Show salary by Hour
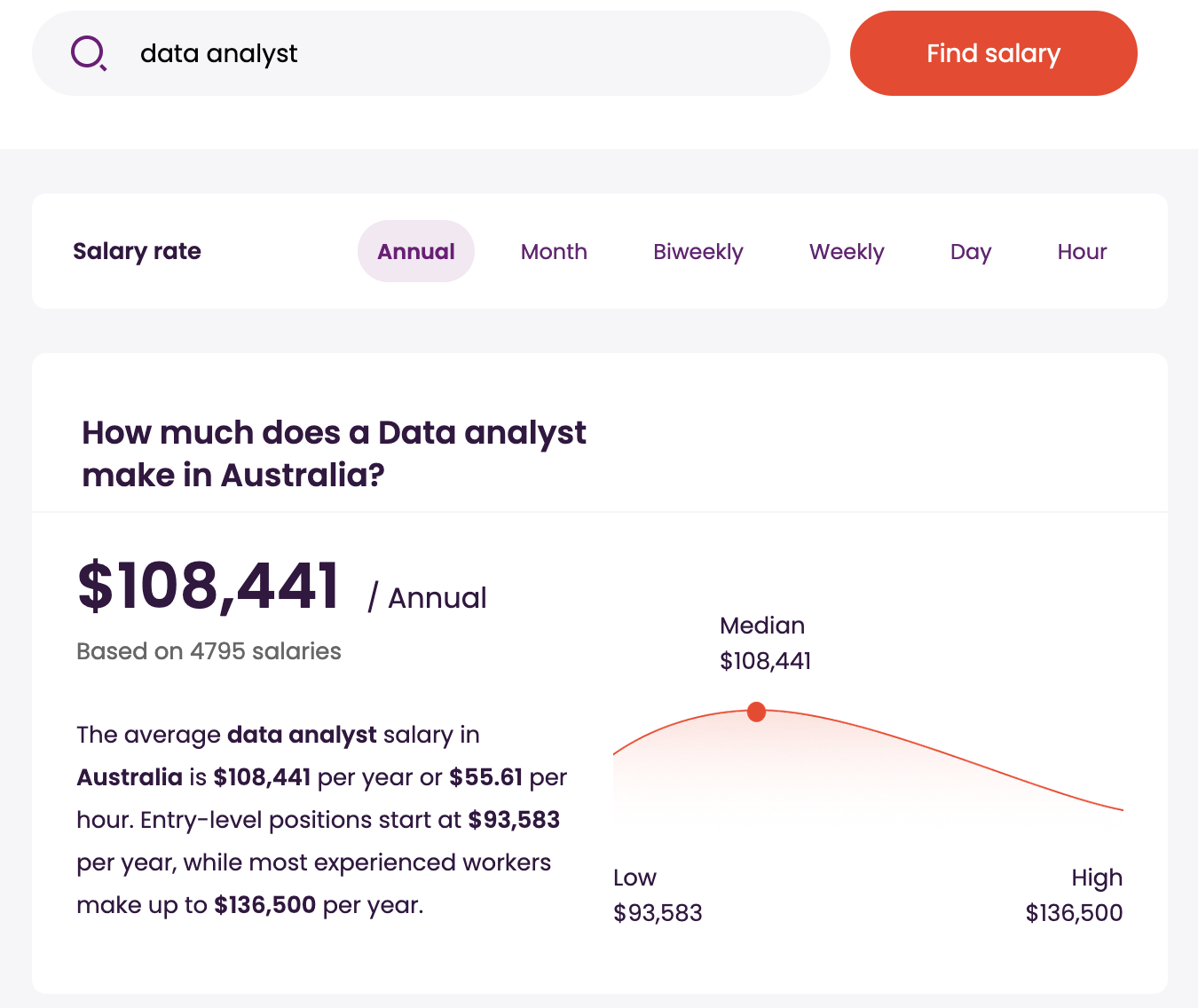 coord(1082,251)
